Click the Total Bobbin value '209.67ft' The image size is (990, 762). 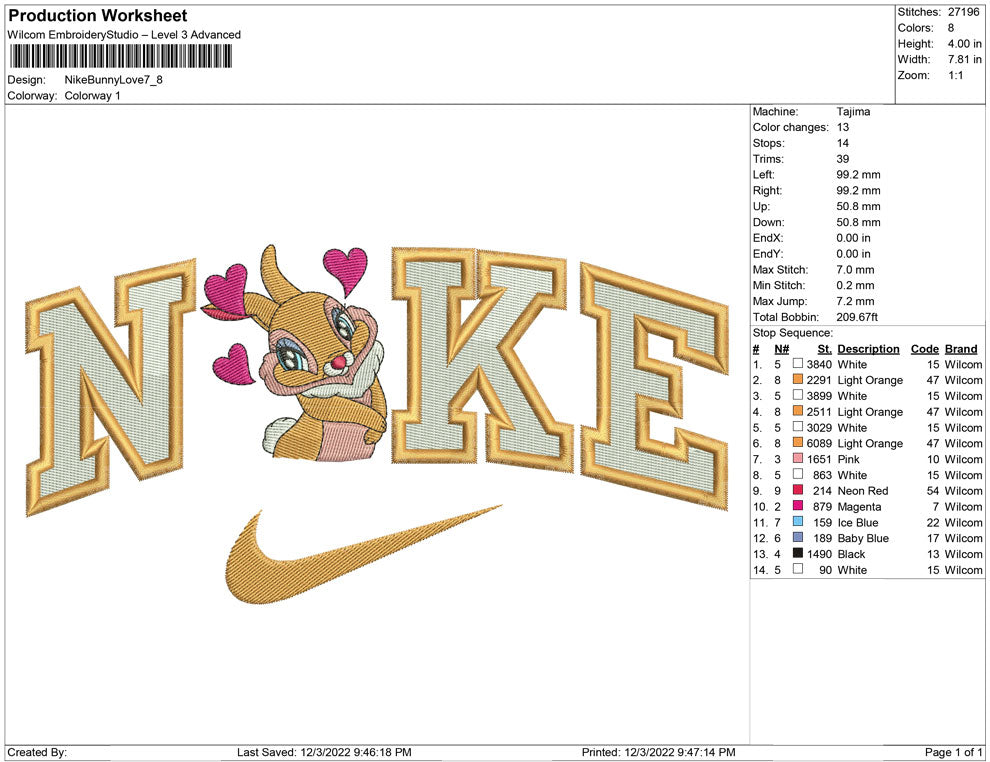click(857, 317)
